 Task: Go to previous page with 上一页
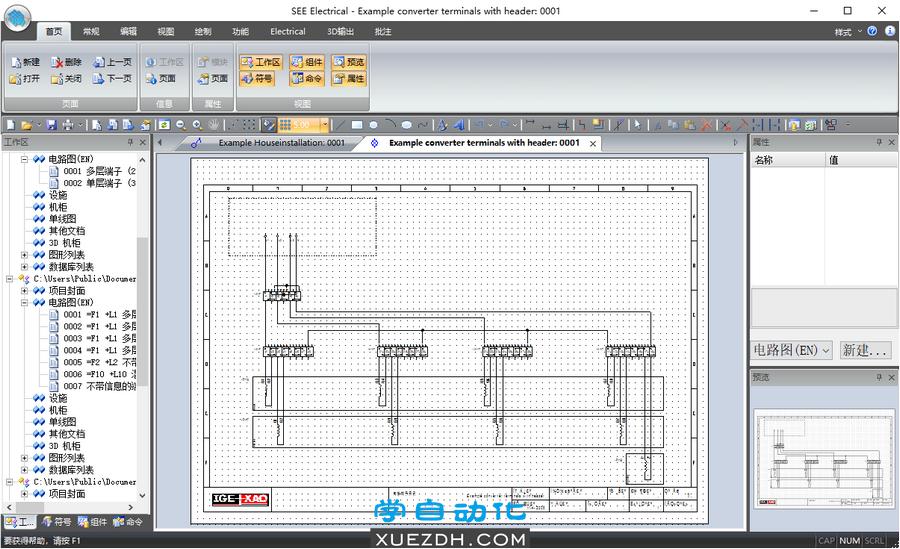click(x=112, y=61)
